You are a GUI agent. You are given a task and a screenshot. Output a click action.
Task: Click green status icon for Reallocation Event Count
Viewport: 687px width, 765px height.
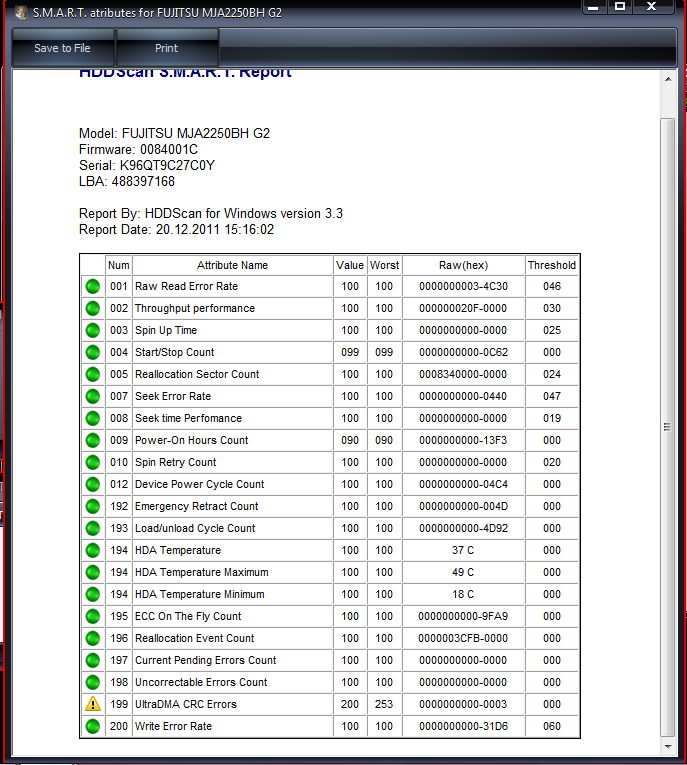coord(93,638)
